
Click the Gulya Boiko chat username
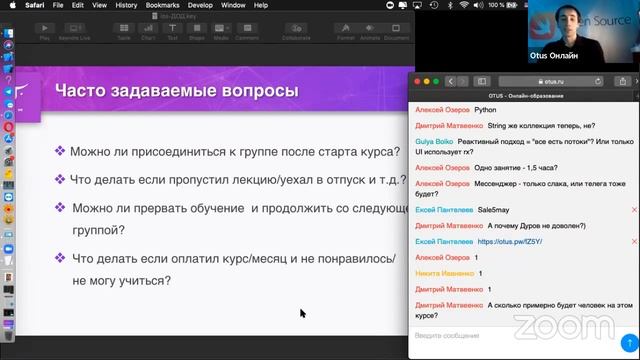coord(434,142)
